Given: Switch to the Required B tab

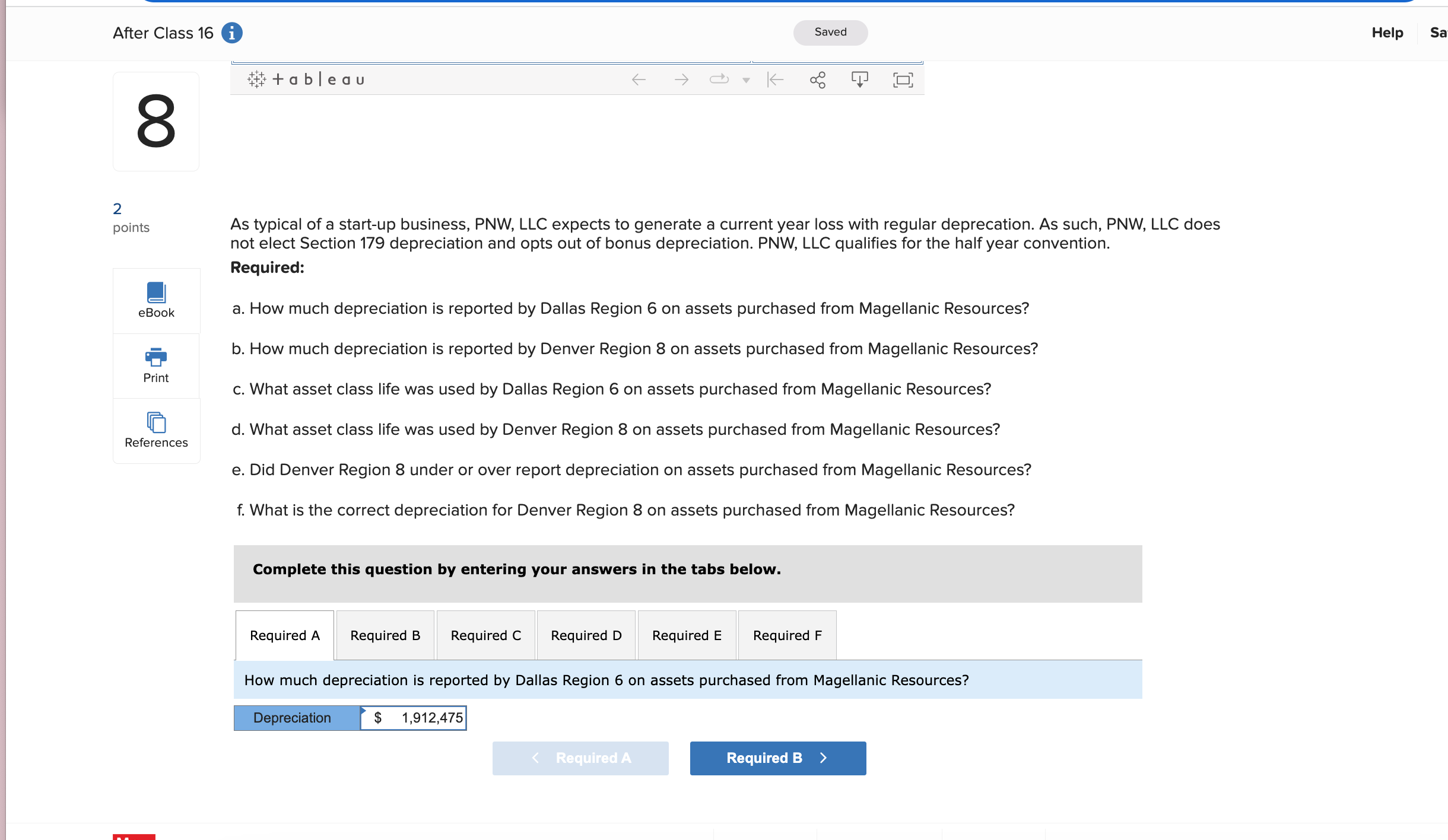Looking at the screenshot, I should tap(385, 635).
